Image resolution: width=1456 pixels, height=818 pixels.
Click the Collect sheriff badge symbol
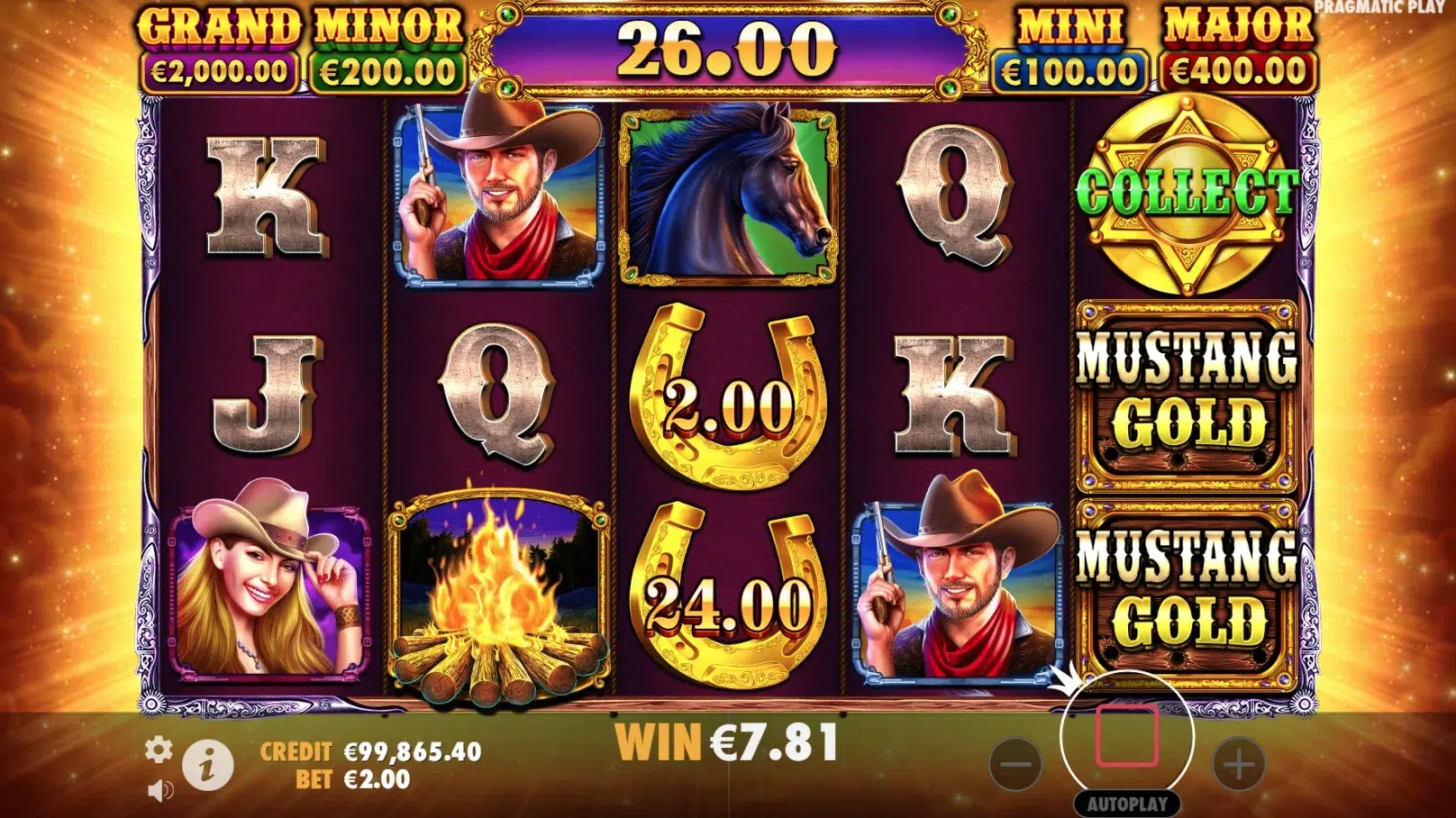[1188, 195]
